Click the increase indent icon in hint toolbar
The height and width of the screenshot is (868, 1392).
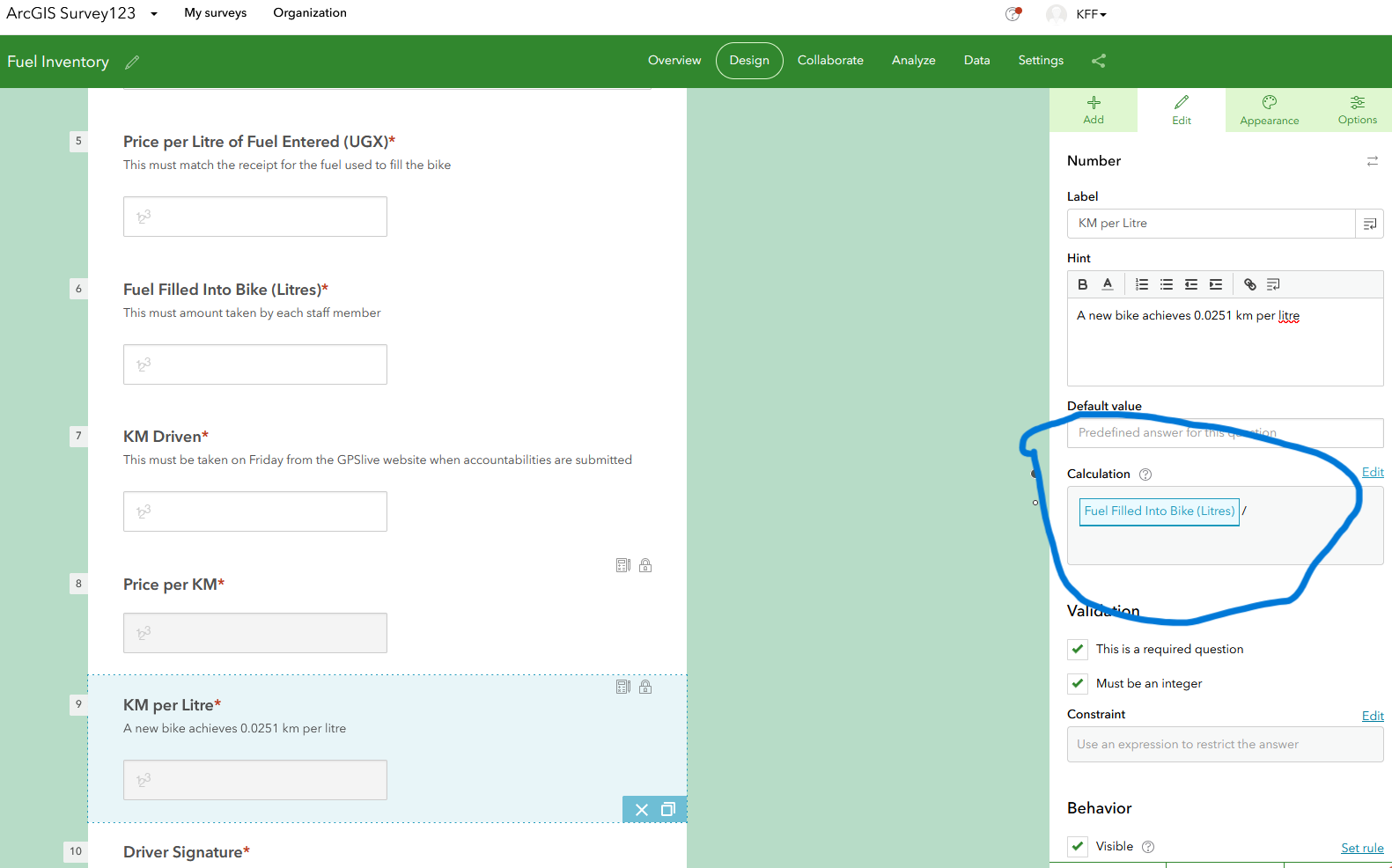[x=1216, y=284]
